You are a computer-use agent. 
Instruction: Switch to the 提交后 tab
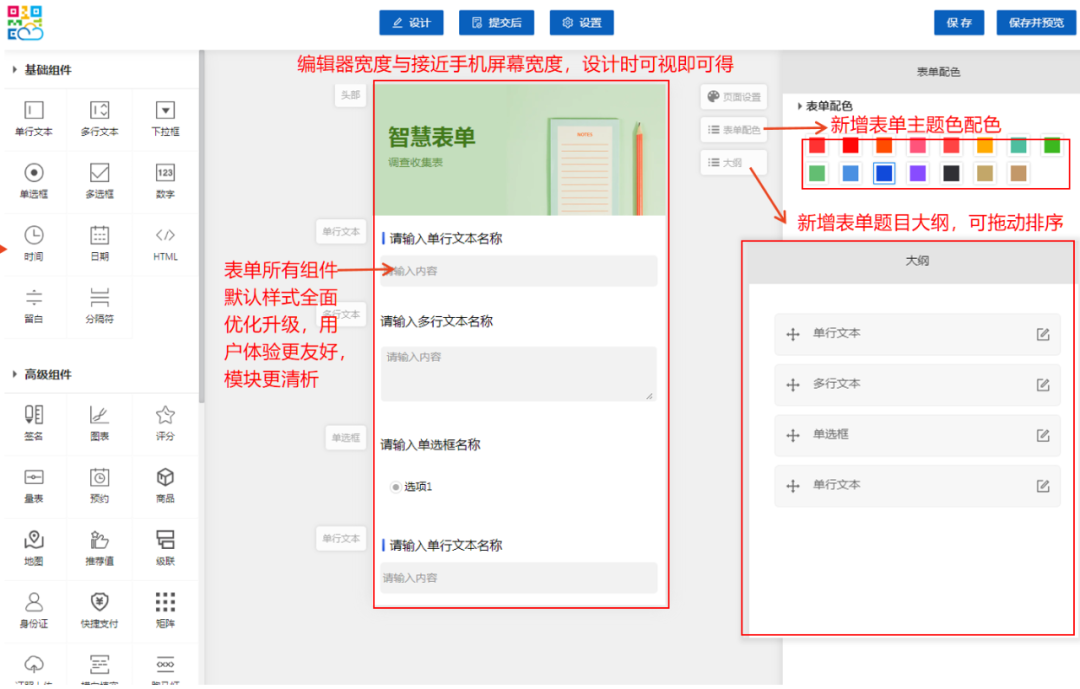point(496,22)
